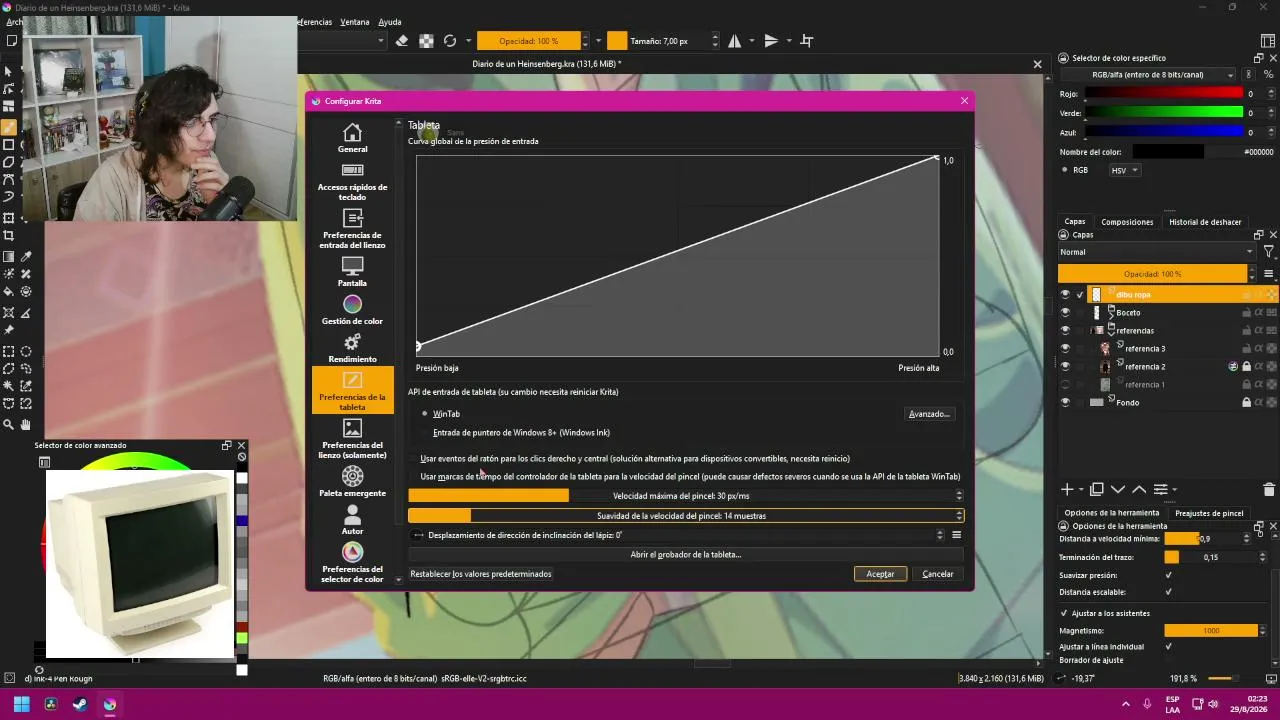Hide the dibu ropa layer
1280x720 pixels.
pyautogui.click(x=1065, y=295)
